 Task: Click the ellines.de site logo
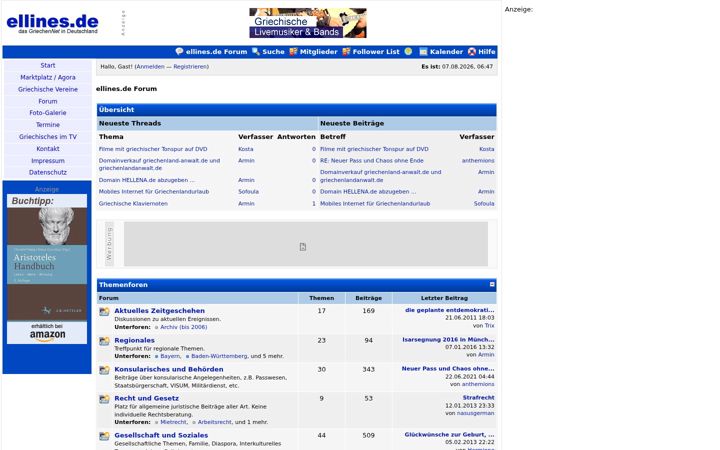pos(52,23)
